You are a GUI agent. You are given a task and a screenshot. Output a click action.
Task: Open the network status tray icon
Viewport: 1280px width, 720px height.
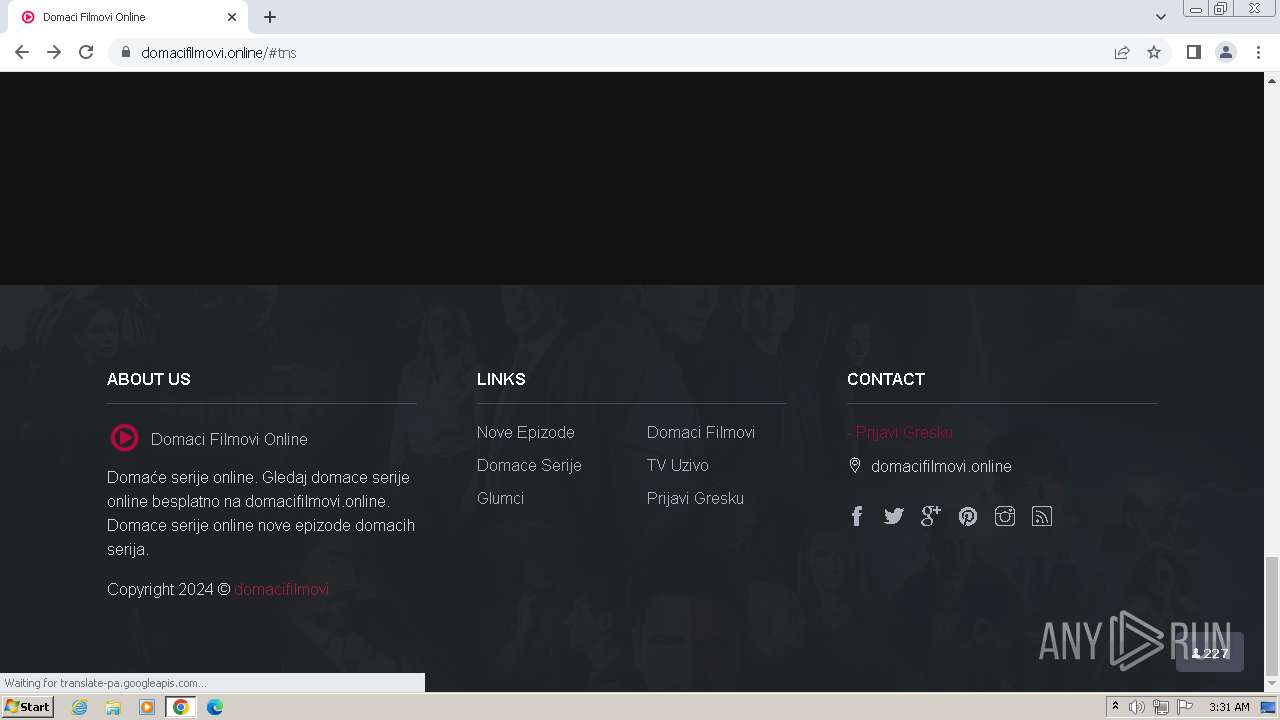[x=1161, y=707]
